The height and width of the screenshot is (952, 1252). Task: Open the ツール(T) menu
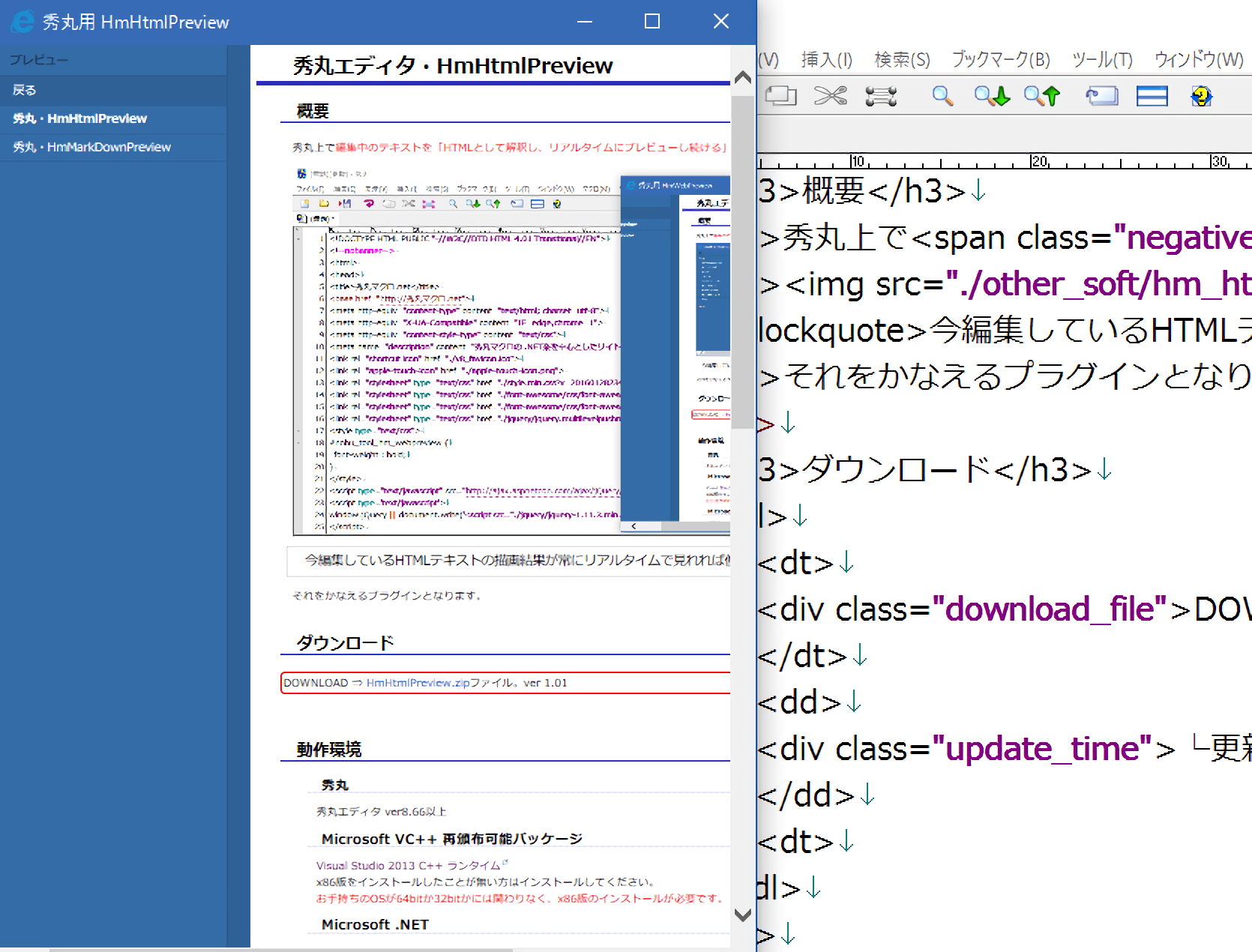[x=1101, y=59]
